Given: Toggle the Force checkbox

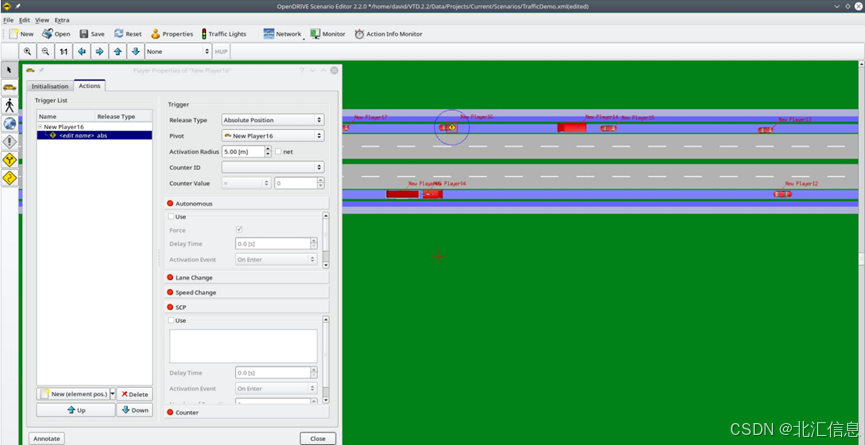Looking at the screenshot, I should (x=239, y=229).
